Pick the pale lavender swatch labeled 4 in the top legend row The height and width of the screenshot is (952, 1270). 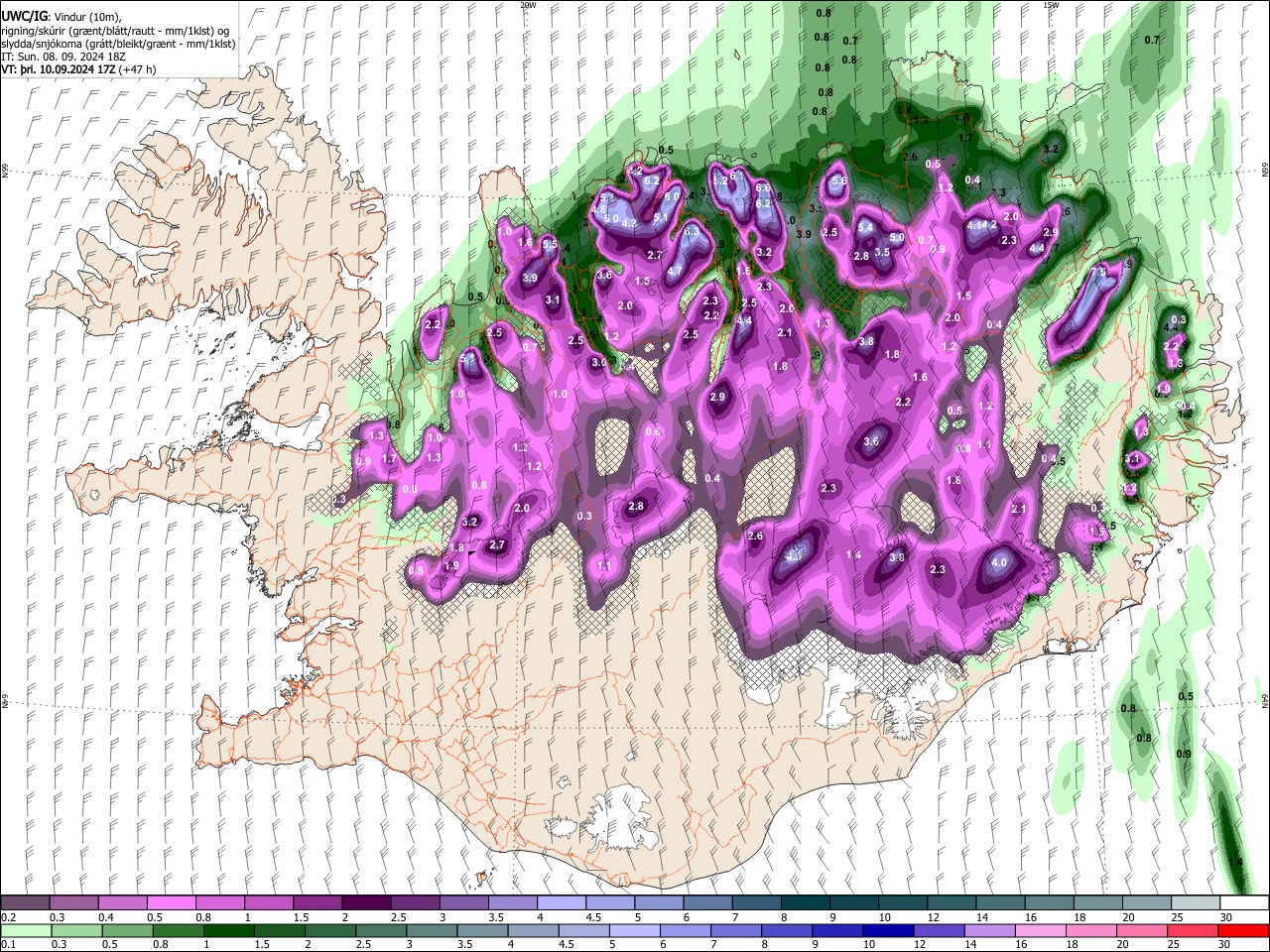(x=561, y=903)
